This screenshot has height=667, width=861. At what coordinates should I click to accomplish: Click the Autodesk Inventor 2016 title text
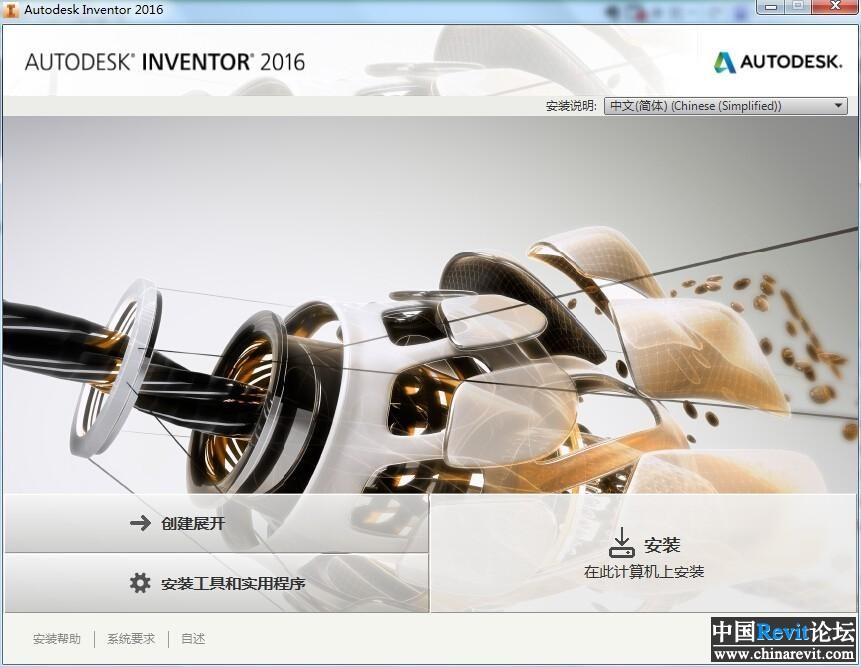click(93, 9)
